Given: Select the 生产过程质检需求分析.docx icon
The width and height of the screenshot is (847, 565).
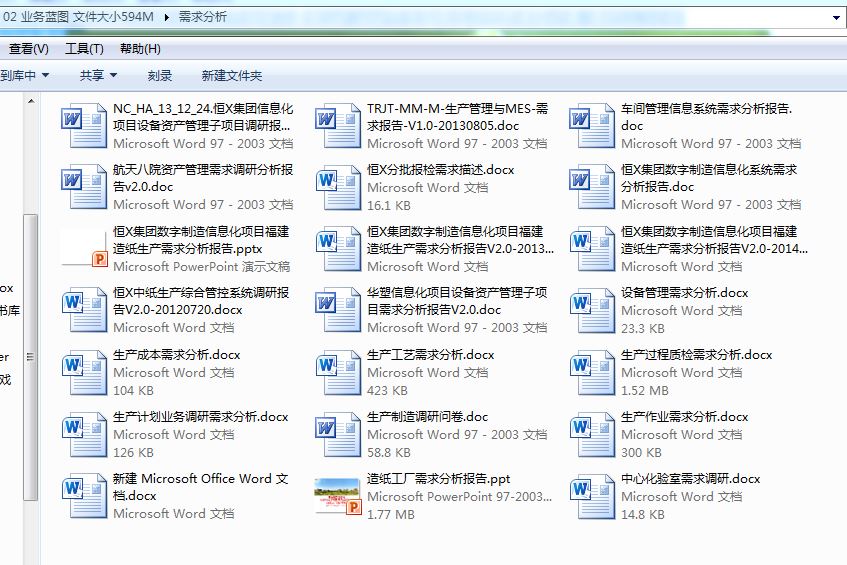Looking at the screenshot, I should coord(591,372).
